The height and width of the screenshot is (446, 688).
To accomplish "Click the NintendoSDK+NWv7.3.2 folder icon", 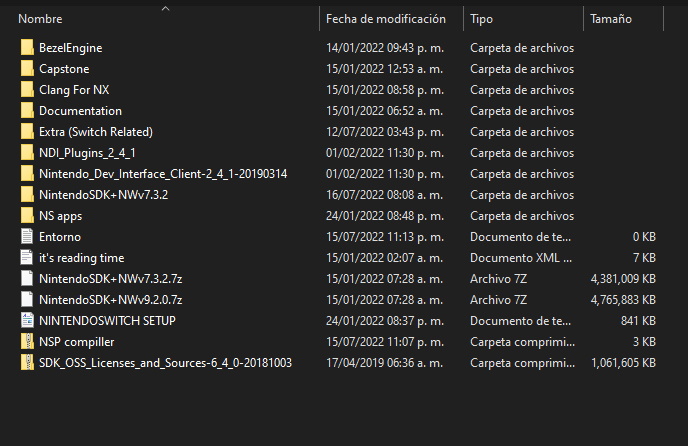I will click(x=27, y=195).
